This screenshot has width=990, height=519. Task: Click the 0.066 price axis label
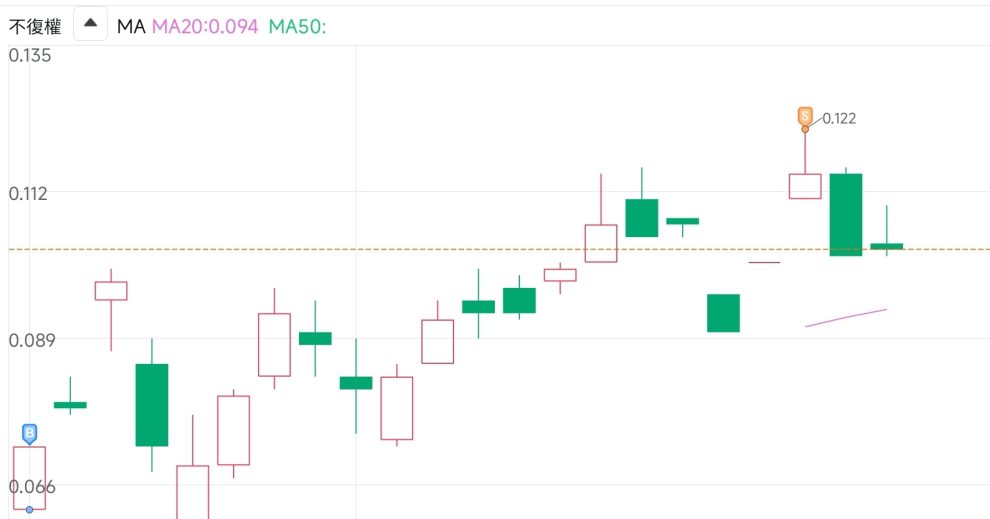[x=30, y=486]
